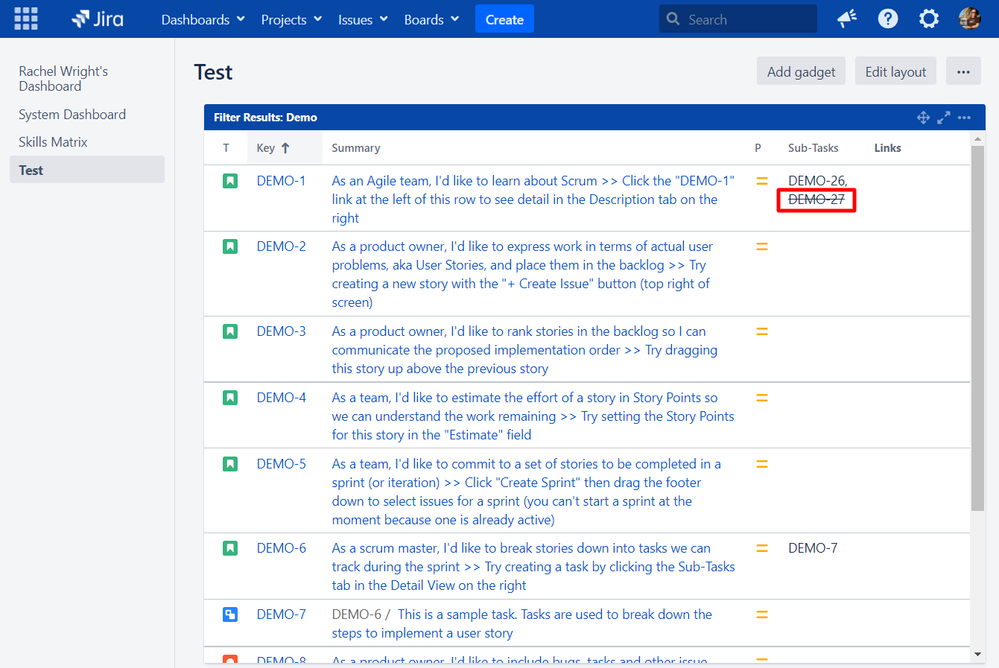Open the DEMO-3 issue key link
The width and height of the screenshot is (999, 668).
tap(281, 331)
